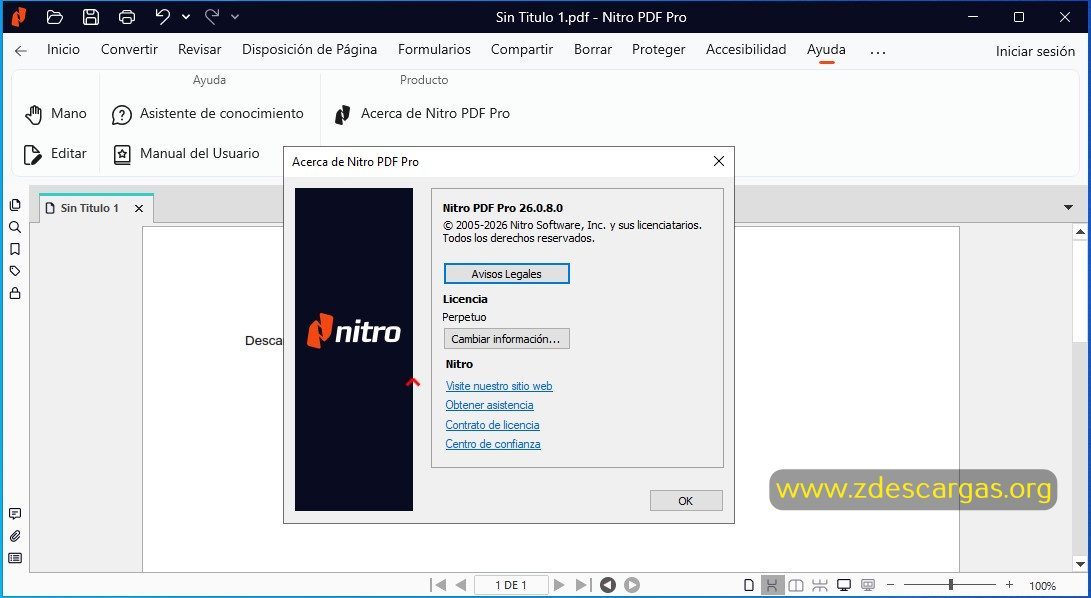Viewport: 1091px width, 598px height.
Task: Enter full screen monitor view
Action: coord(843,585)
